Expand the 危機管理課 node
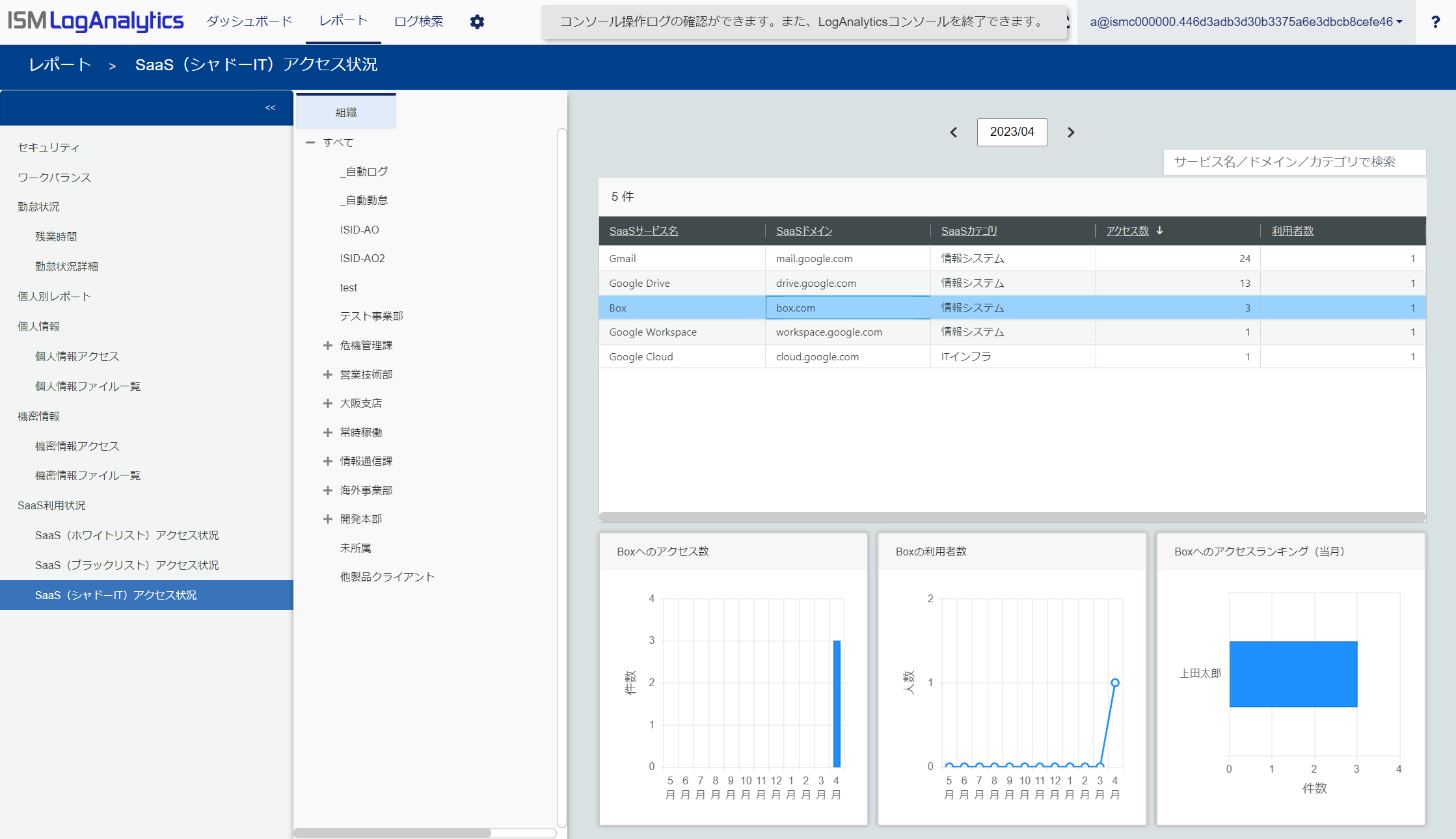1456x839 pixels. (x=328, y=345)
